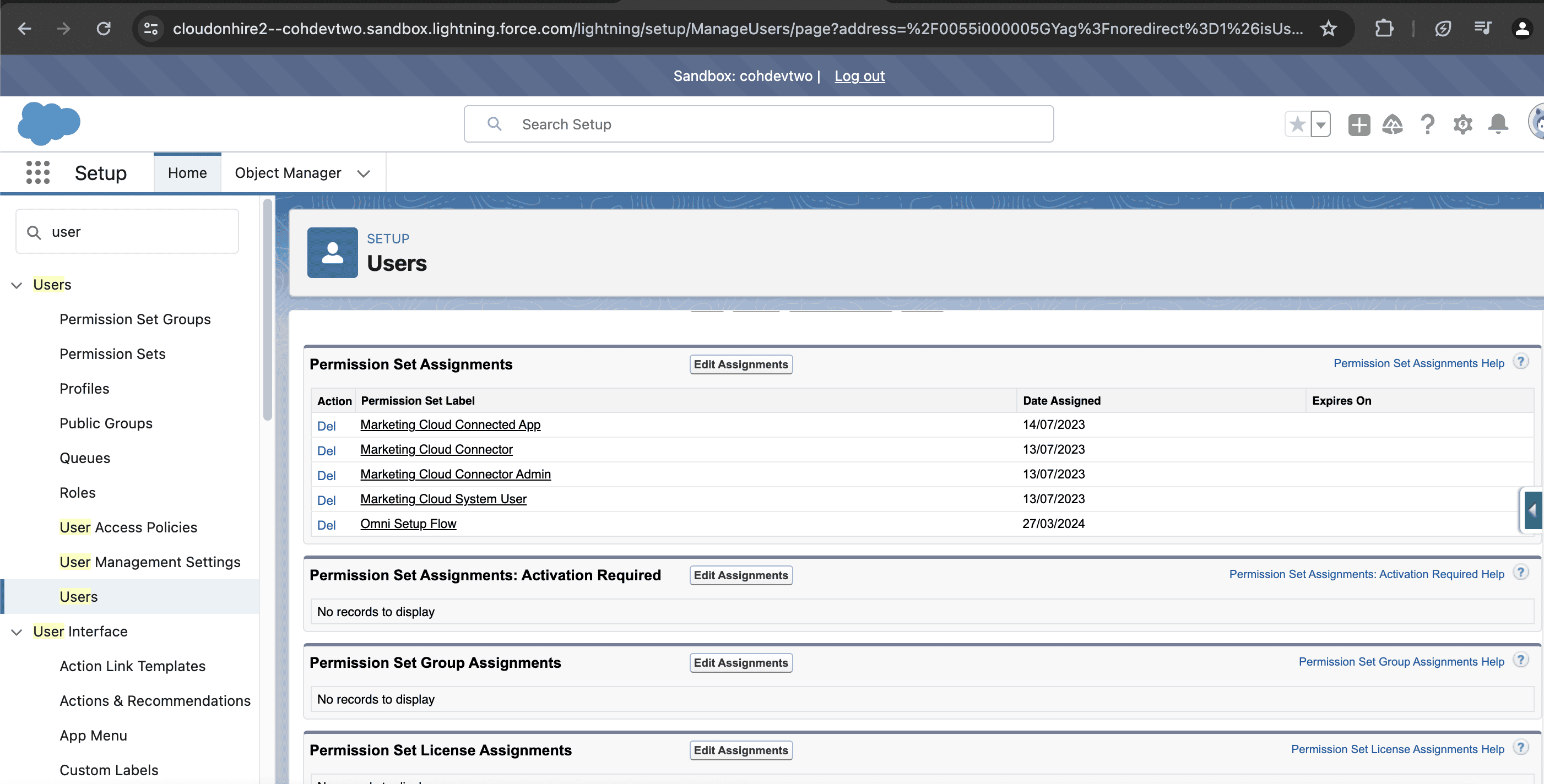Open Permission Set Groups in sidebar
Viewport: 1544px width, 784px height.
[x=135, y=319]
